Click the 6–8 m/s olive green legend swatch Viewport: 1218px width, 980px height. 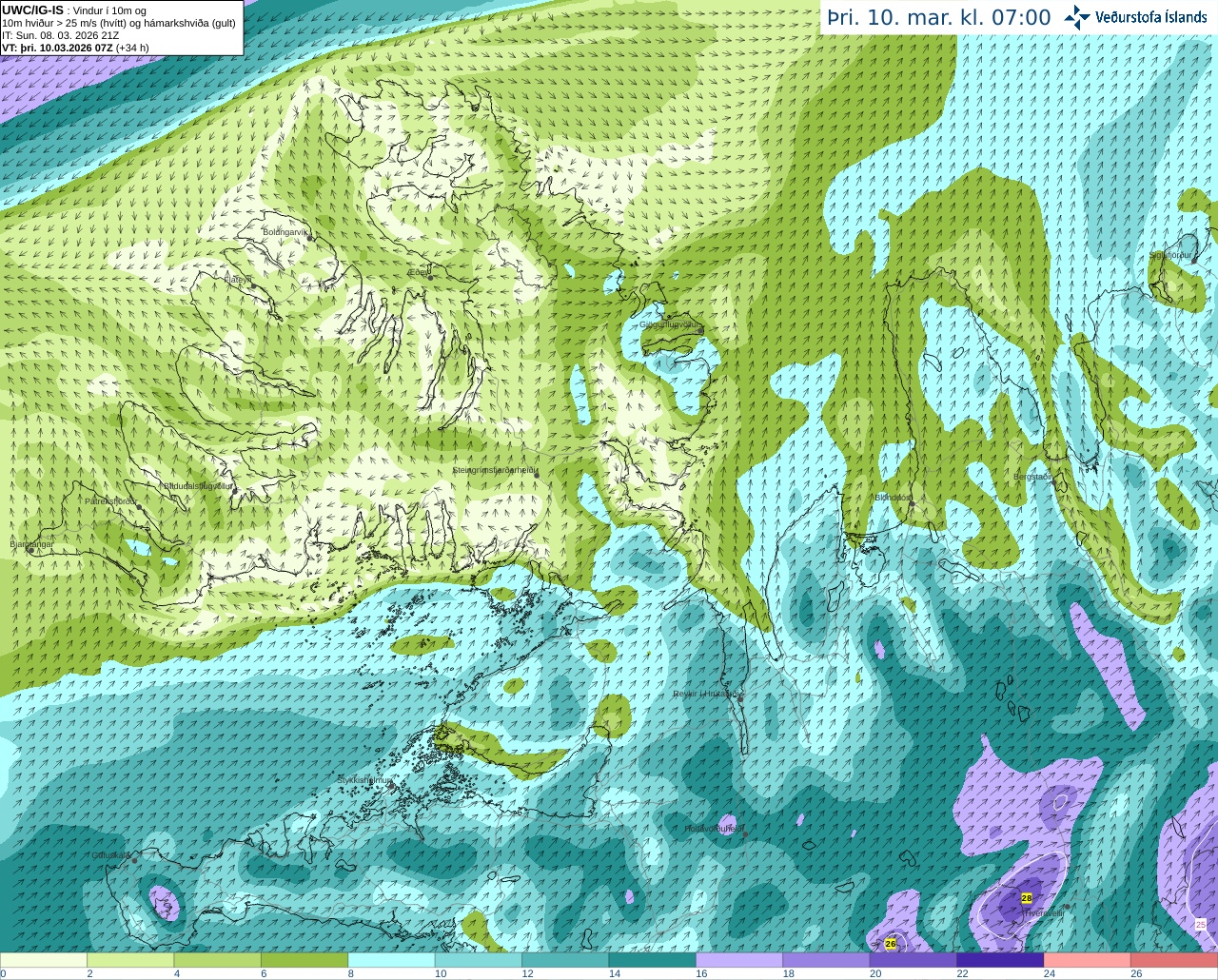(x=304, y=960)
